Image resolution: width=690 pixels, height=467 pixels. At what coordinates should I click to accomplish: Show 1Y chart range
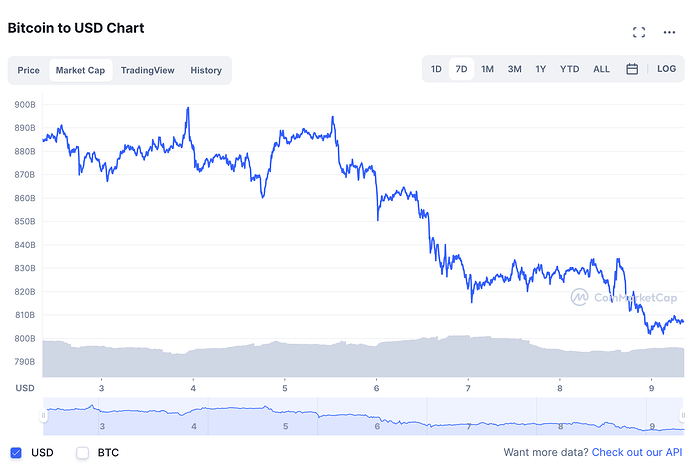pyautogui.click(x=541, y=70)
